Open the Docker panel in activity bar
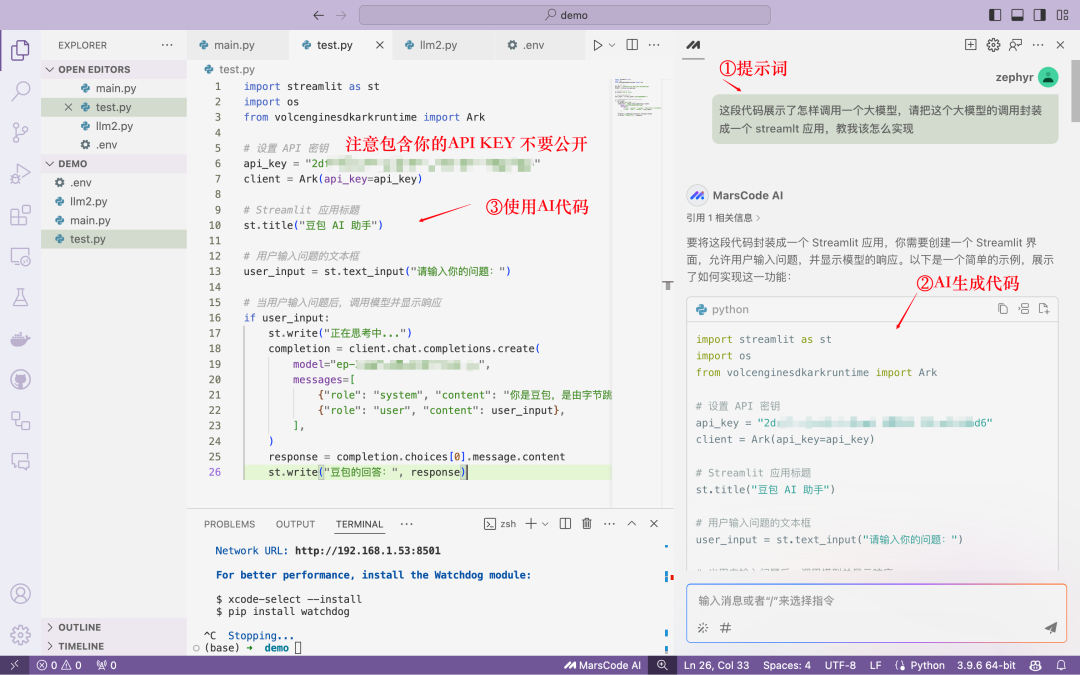This screenshot has width=1080, height=675. point(20,339)
